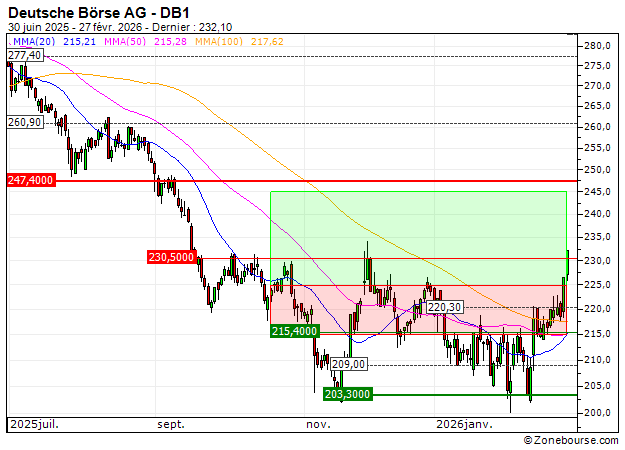Select the green 215,4000 support label
625x450 pixels.
[295, 330]
